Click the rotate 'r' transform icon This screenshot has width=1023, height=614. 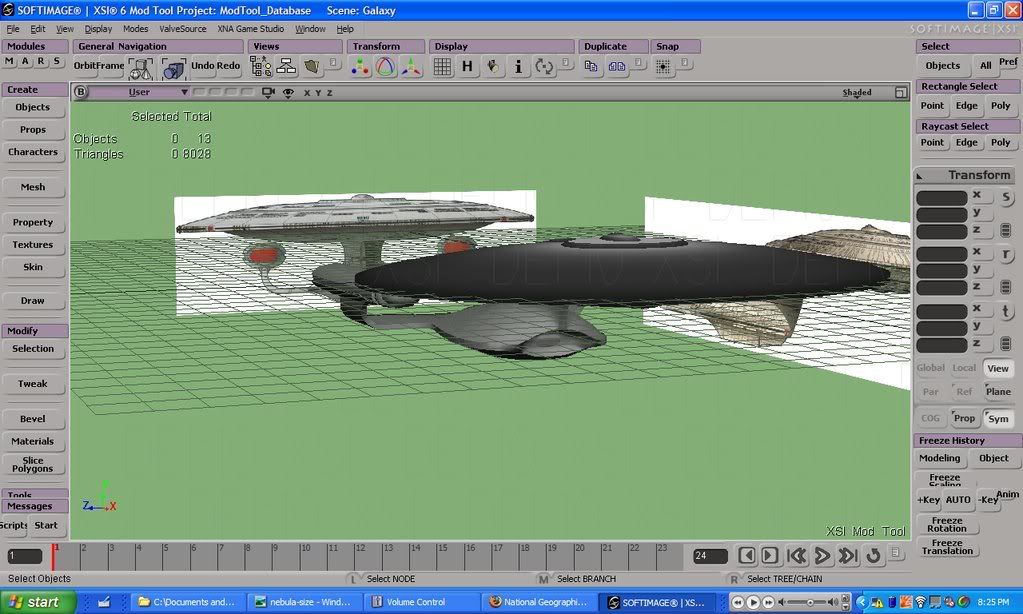tap(1006, 255)
